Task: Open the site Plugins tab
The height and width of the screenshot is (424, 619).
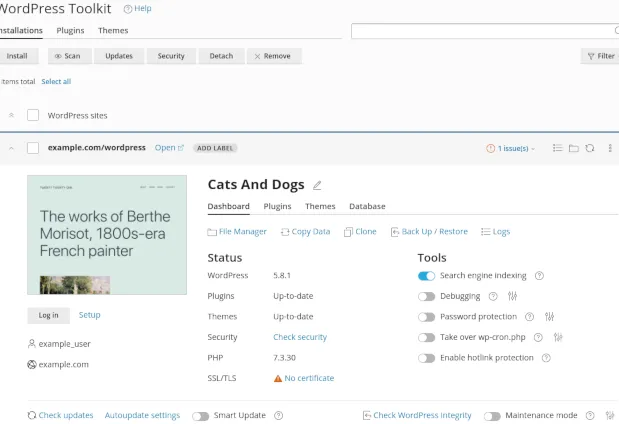Action: click(x=277, y=206)
